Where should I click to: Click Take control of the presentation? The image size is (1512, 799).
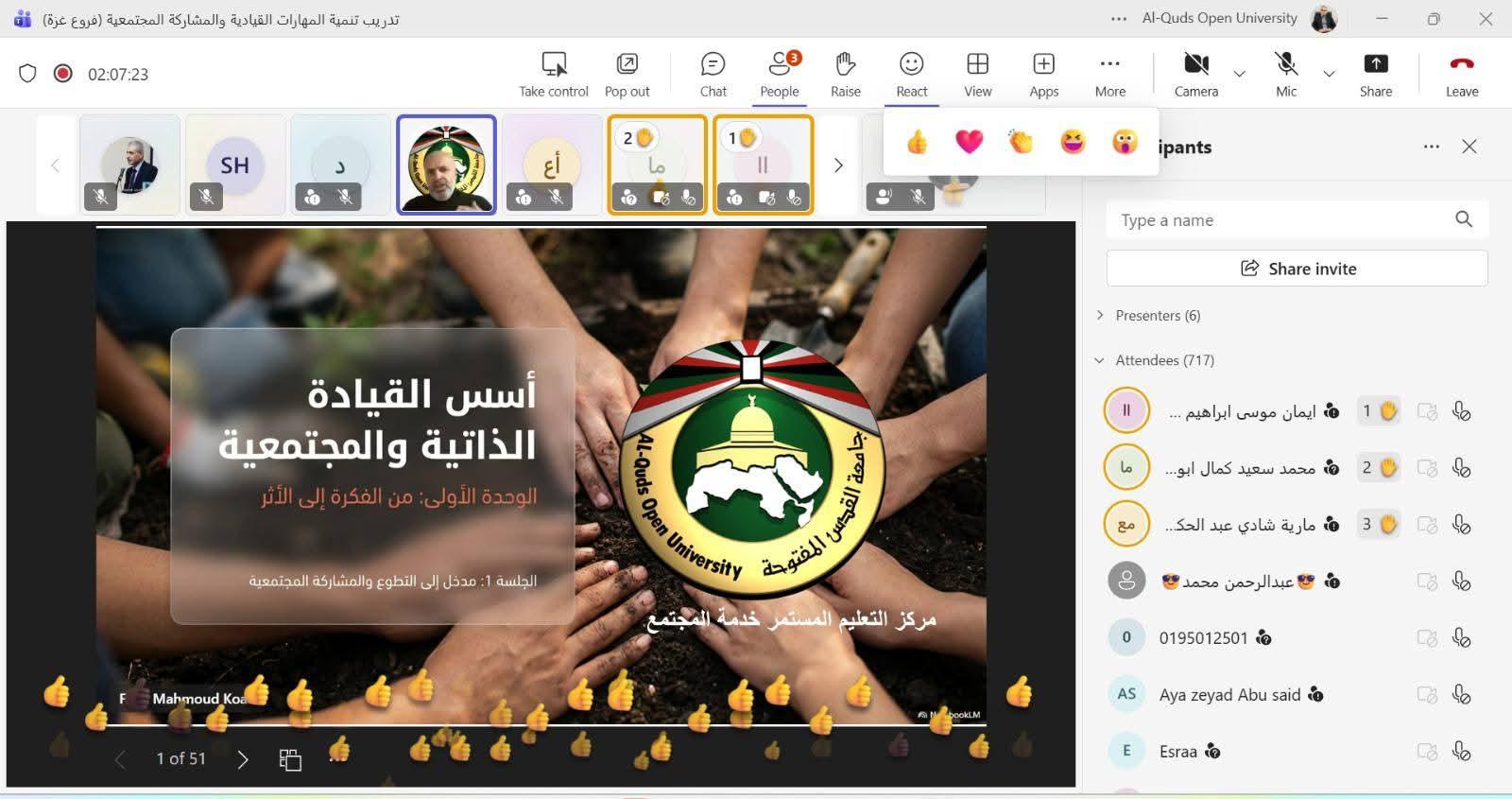[x=554, y=74]
